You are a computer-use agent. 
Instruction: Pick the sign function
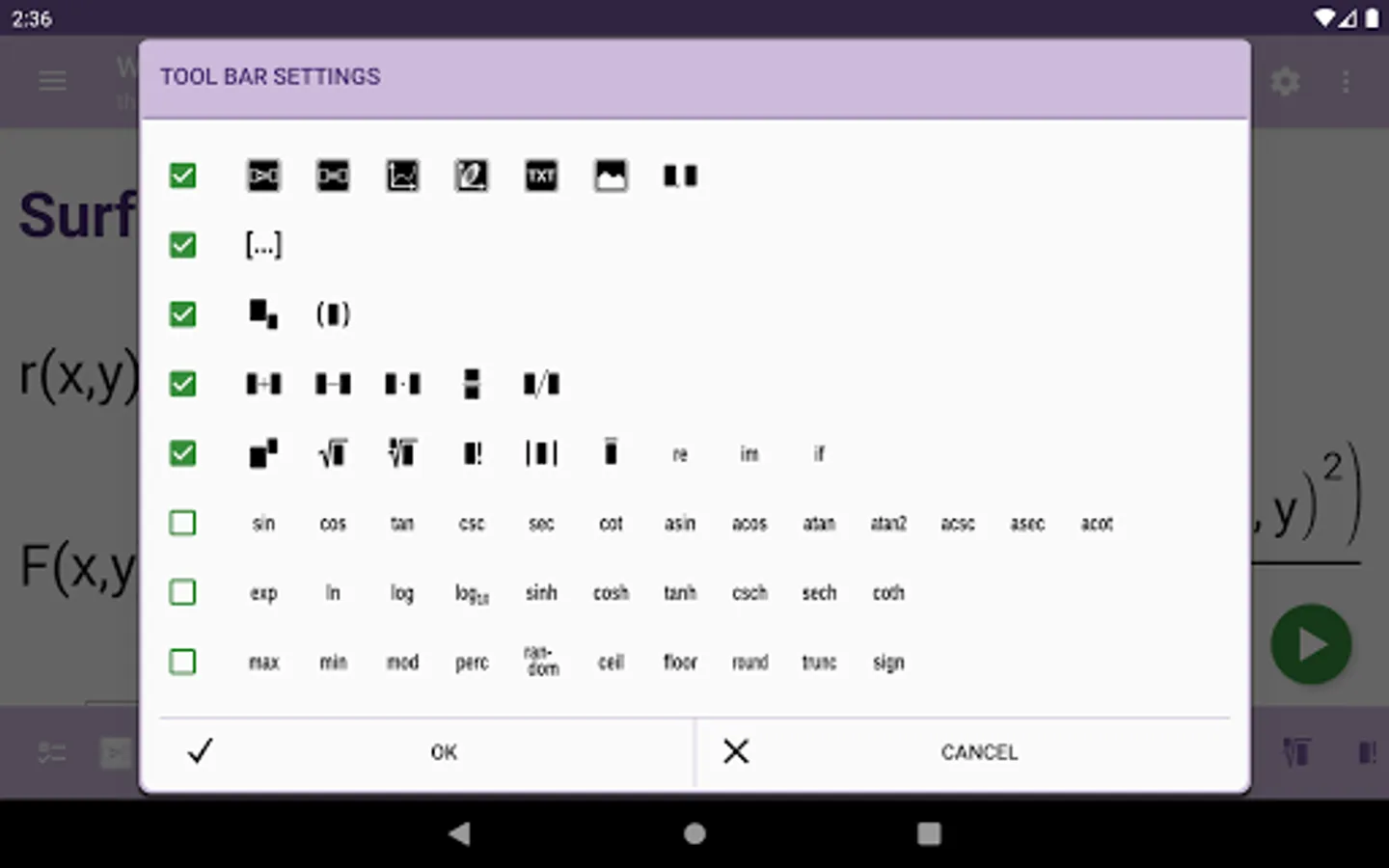(x=888, y=663)
